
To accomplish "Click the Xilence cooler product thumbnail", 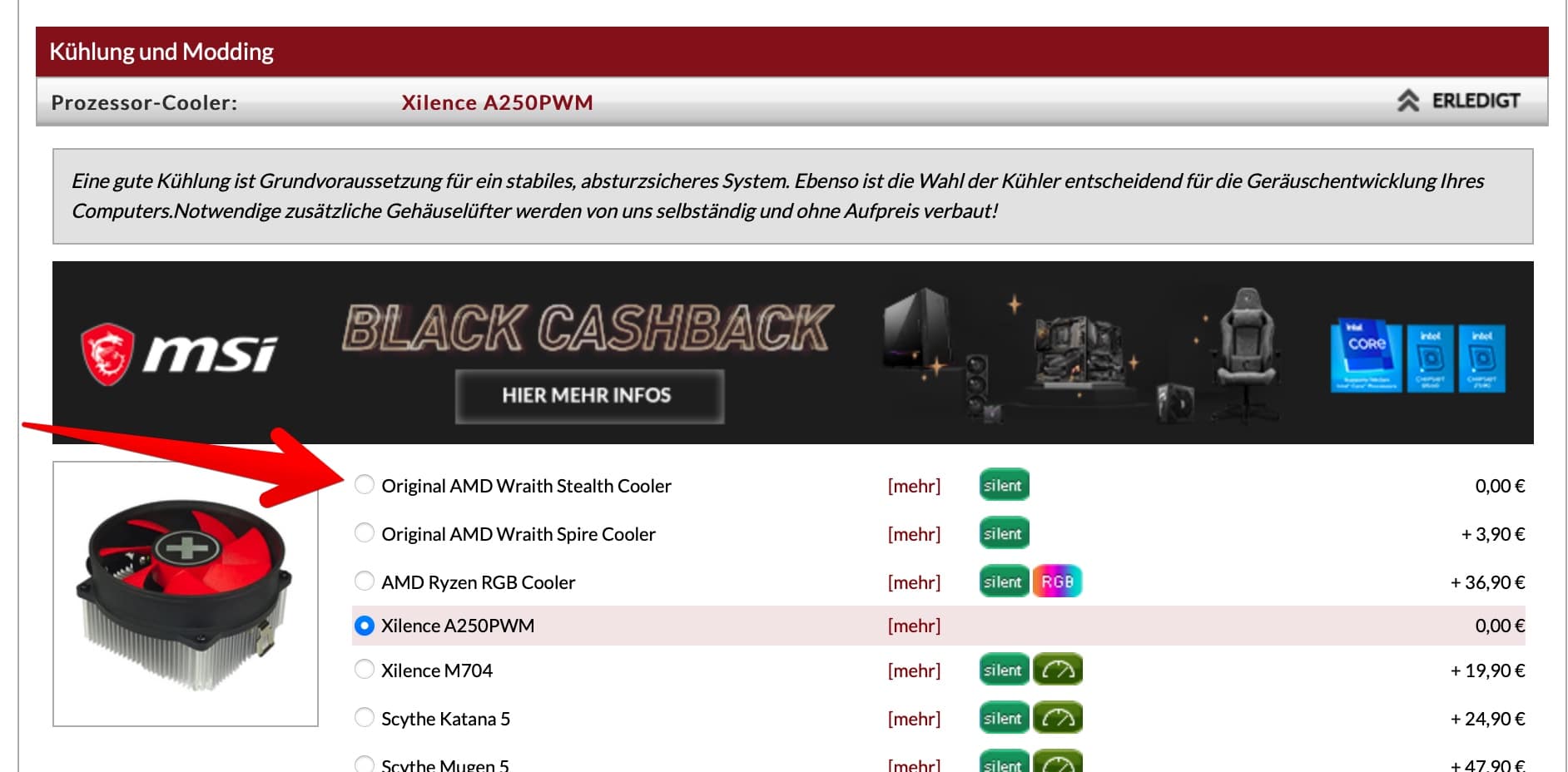I will [186, 594].
